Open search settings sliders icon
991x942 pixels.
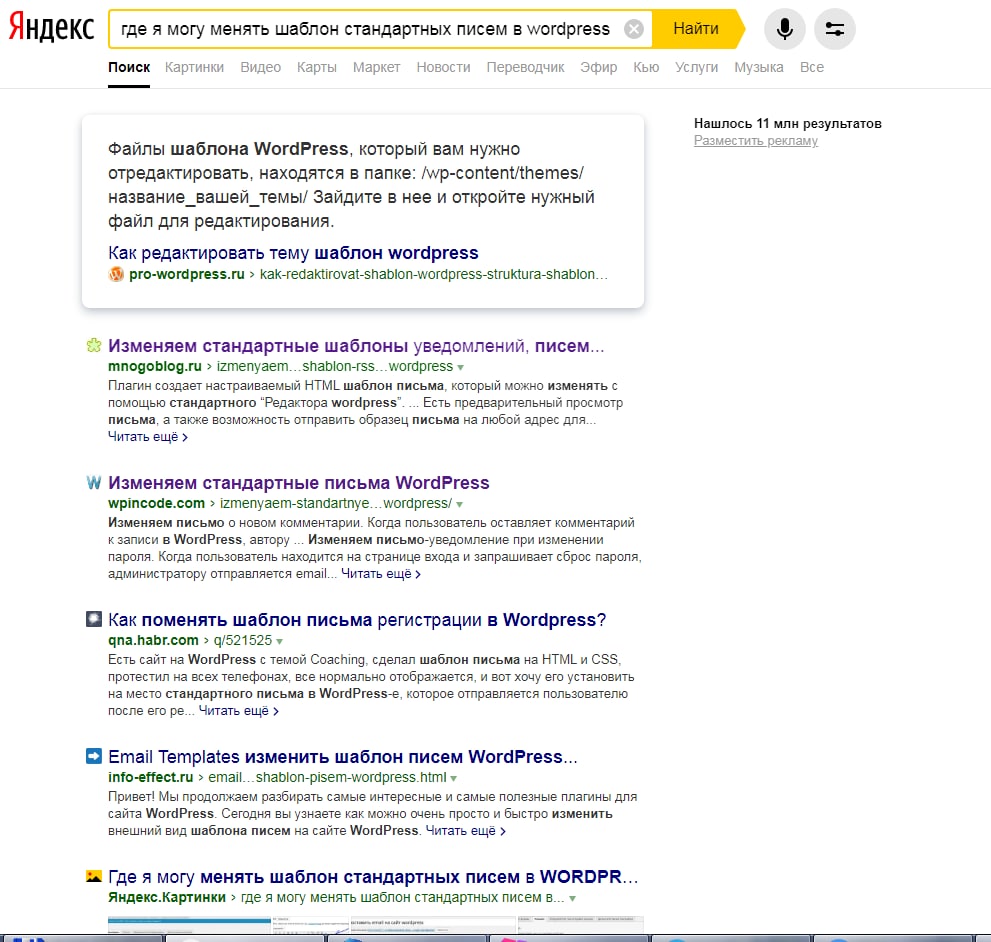click(834, 29)
